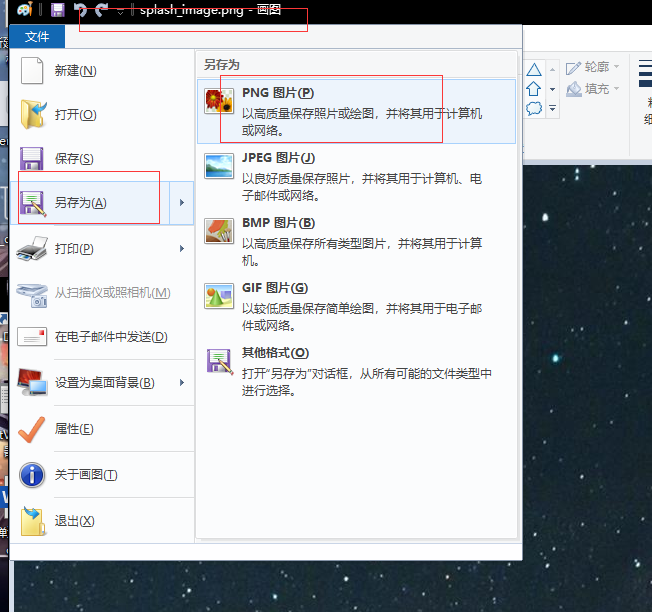Open the 文件 tab
The width and height of the screenshot is (652, 612).
(x=37, y=37)
